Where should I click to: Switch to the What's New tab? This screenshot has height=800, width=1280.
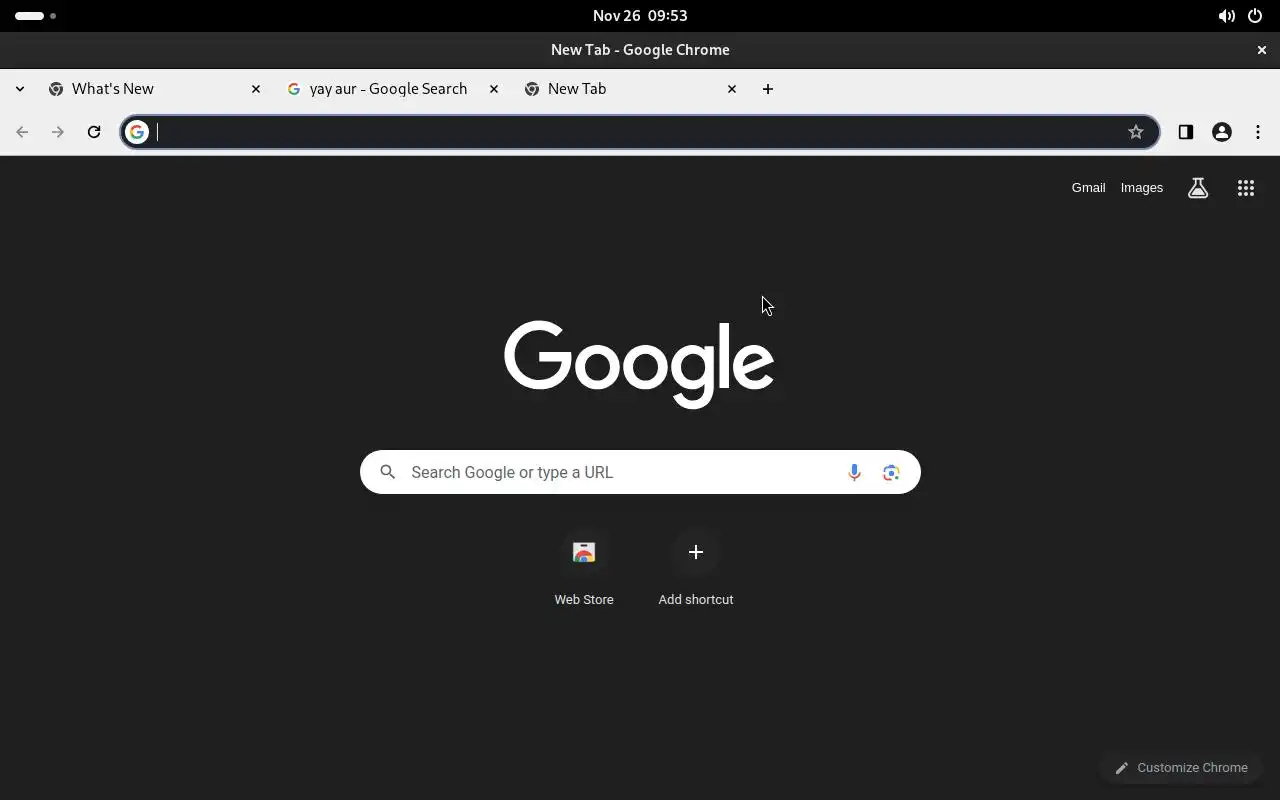click(155, 89)
